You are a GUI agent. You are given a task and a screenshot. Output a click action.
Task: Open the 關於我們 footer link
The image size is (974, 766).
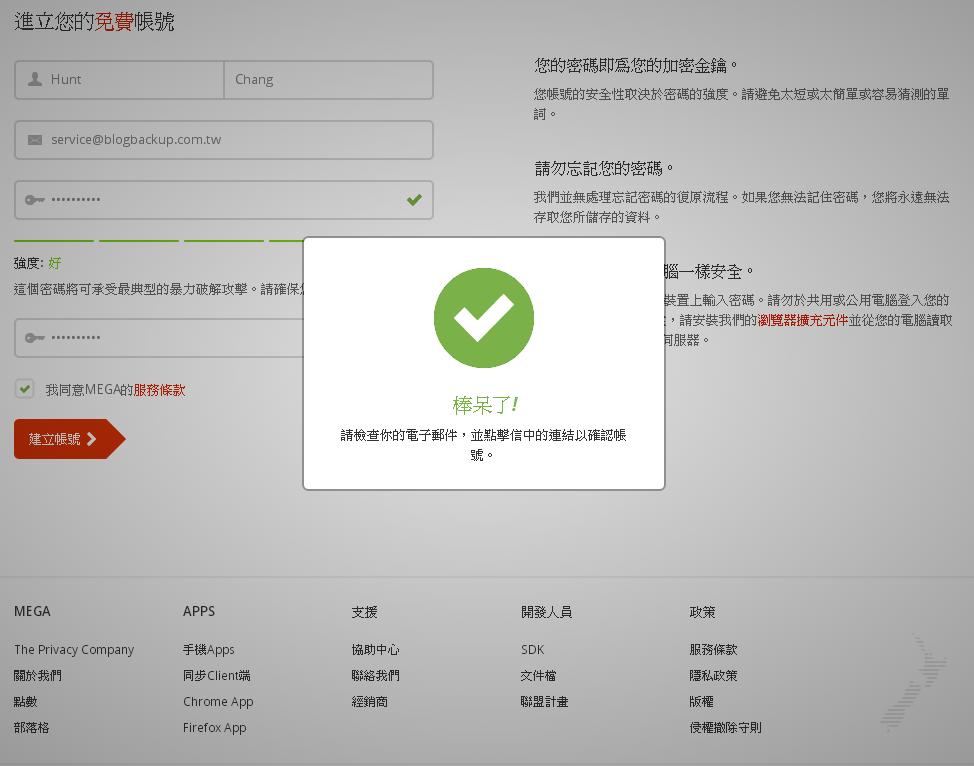37,675
